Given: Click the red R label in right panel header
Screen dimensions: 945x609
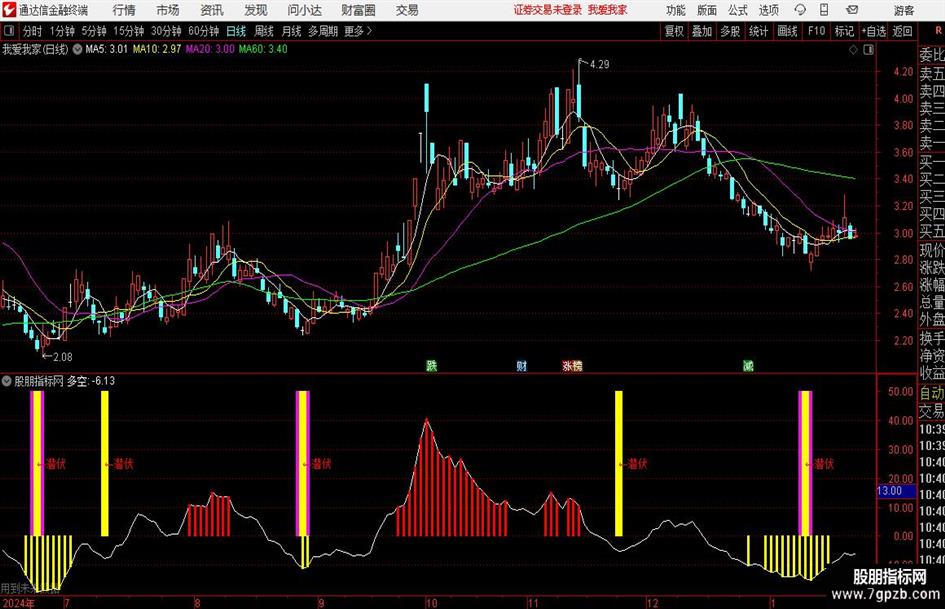Looking at the screenshot, I should [938, 31].
